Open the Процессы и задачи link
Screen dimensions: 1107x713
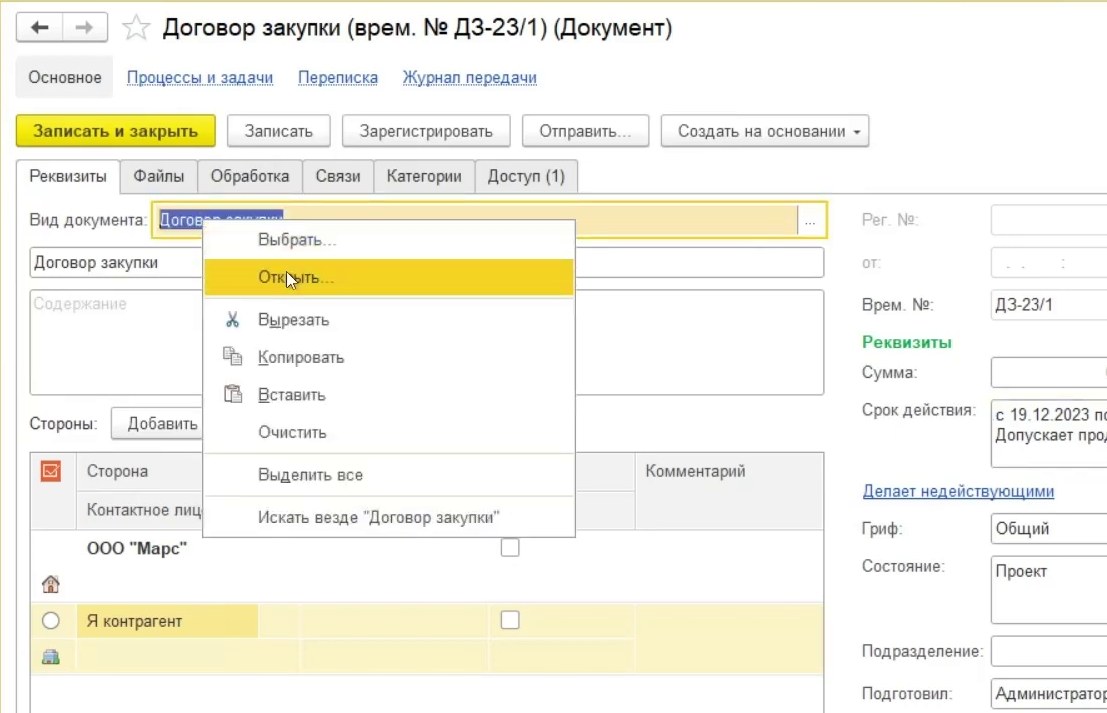(x=199, y=78)
